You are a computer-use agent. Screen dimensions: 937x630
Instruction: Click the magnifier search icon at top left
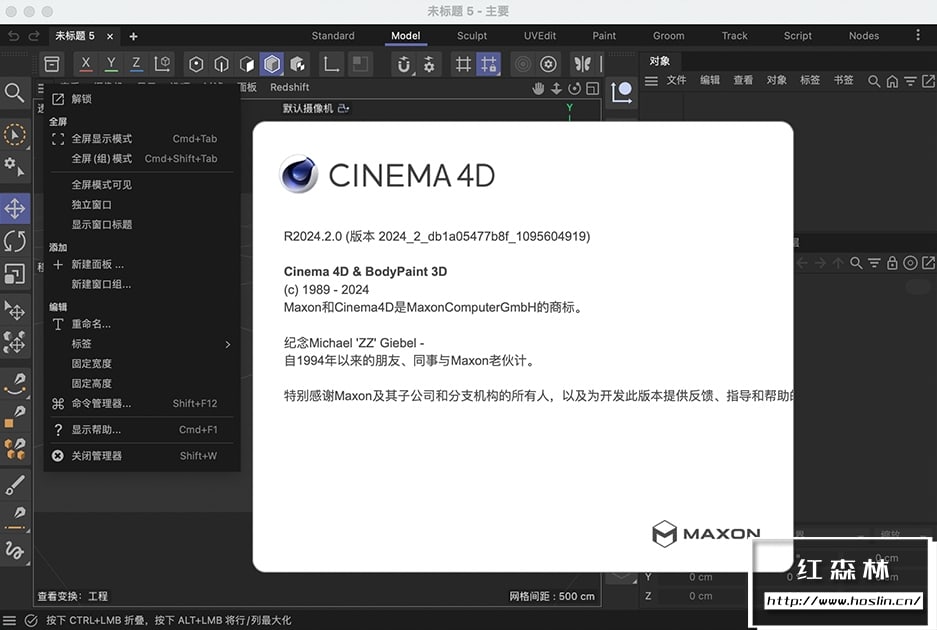click(x=15, y=93)
